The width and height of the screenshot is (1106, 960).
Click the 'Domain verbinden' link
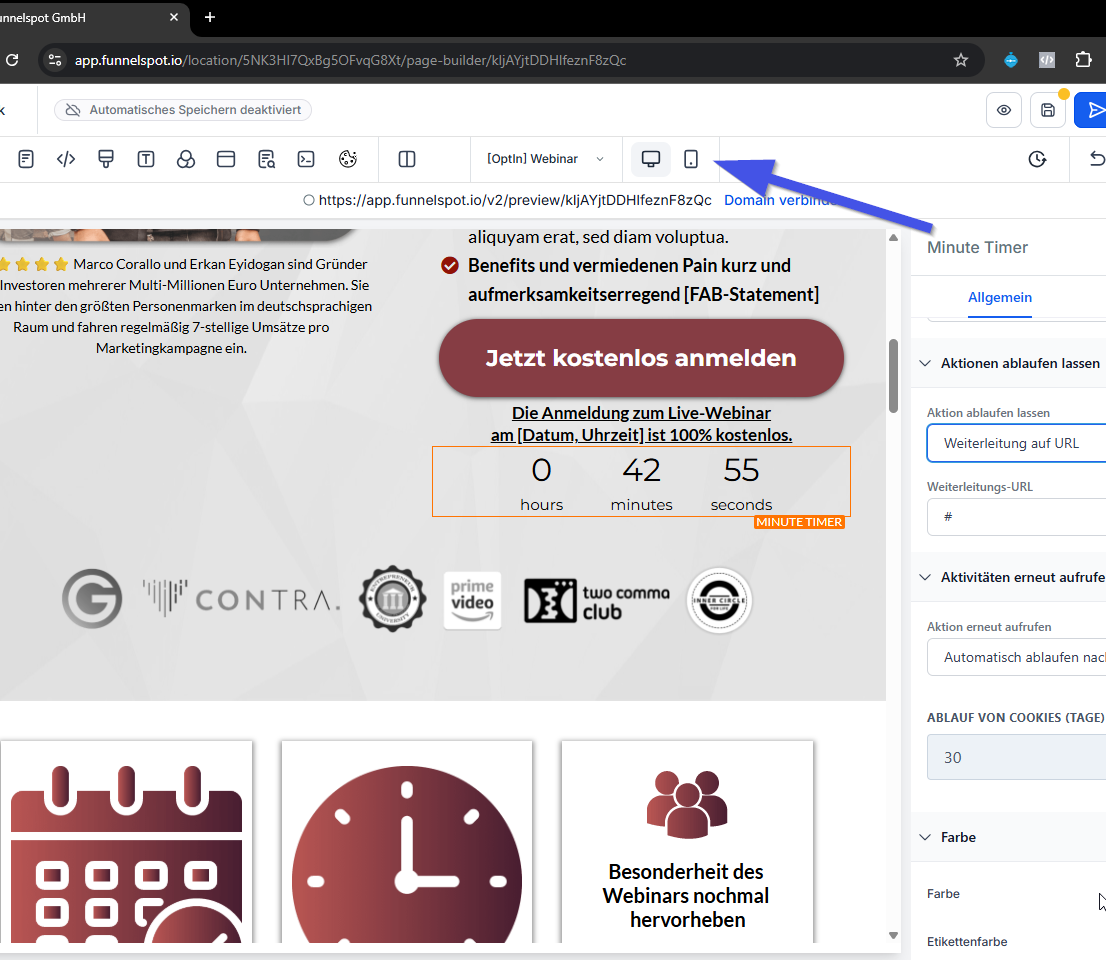[x=779, y=200]
